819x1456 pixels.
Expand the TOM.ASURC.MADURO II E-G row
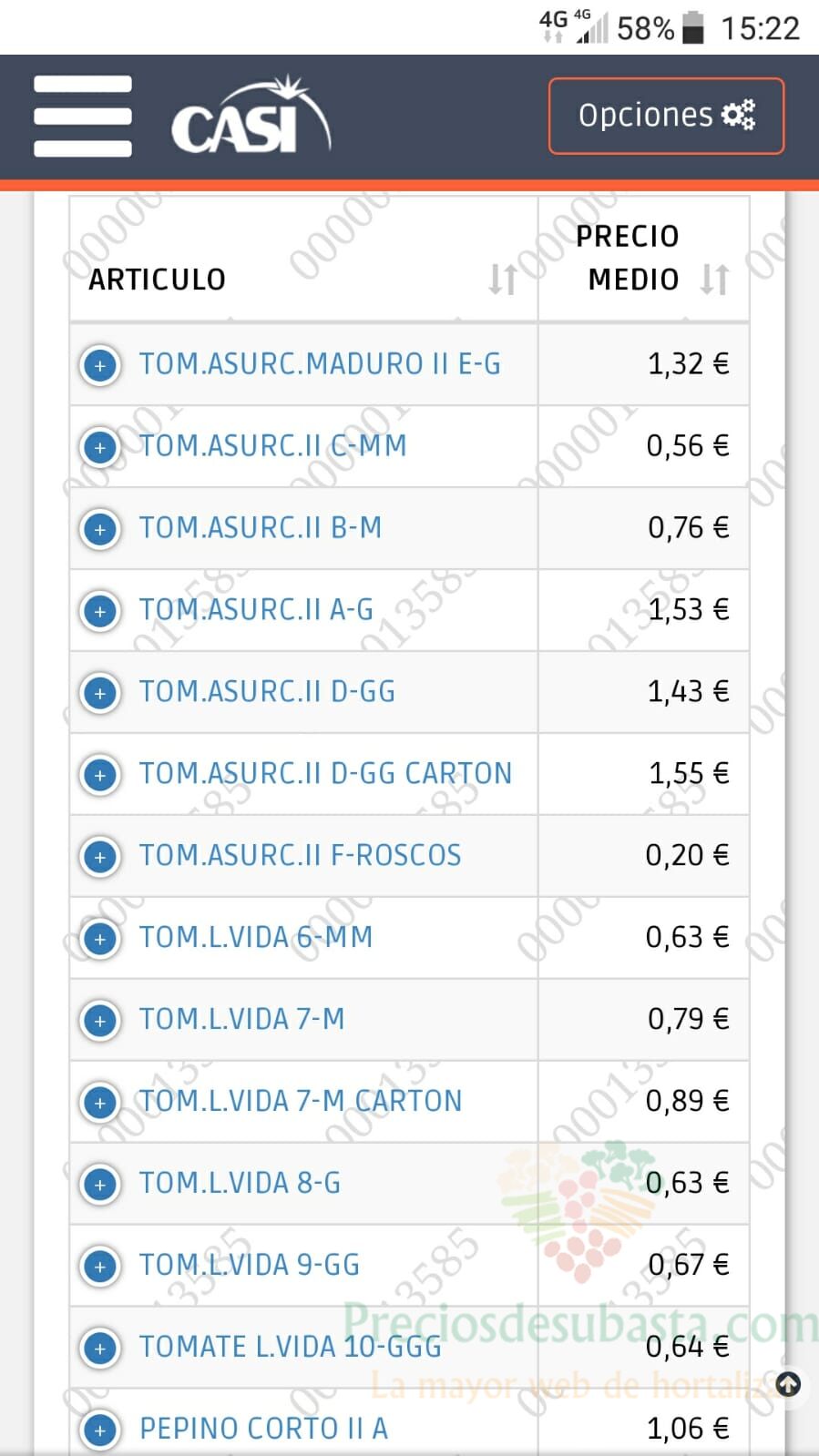point(100,365)
